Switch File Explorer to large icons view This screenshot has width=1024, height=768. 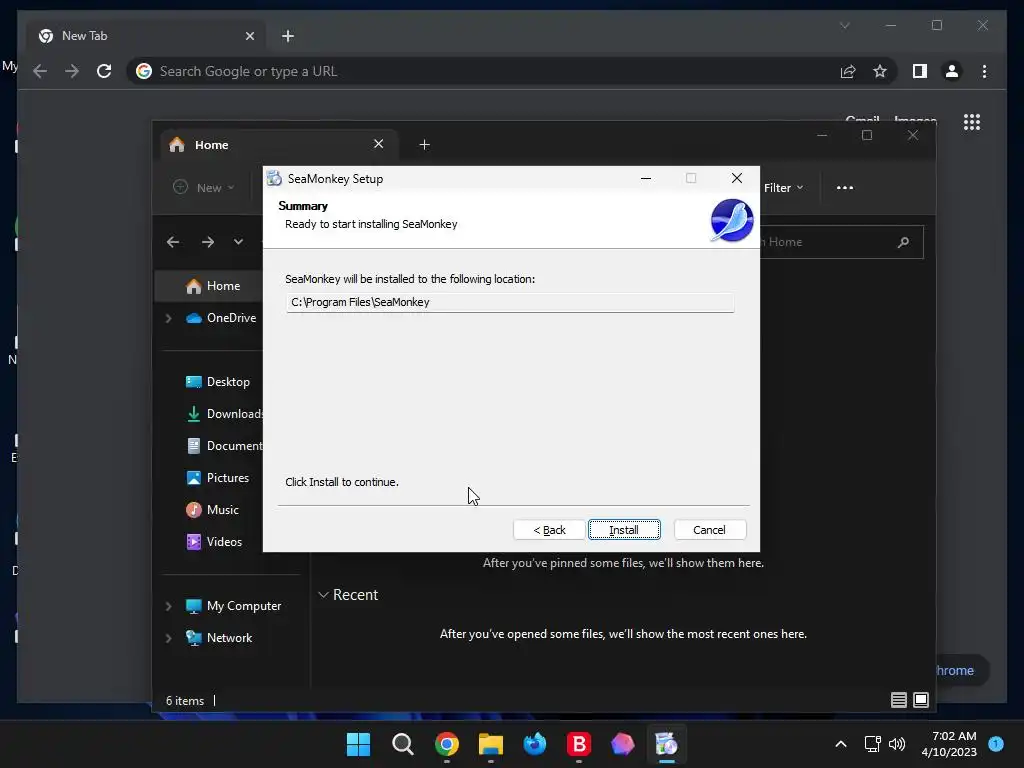(921, 700)
